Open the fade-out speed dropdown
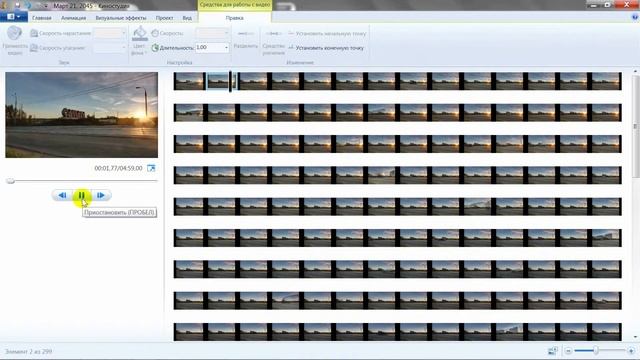This screenshot has height=360, width=640. tap(123, 48)
